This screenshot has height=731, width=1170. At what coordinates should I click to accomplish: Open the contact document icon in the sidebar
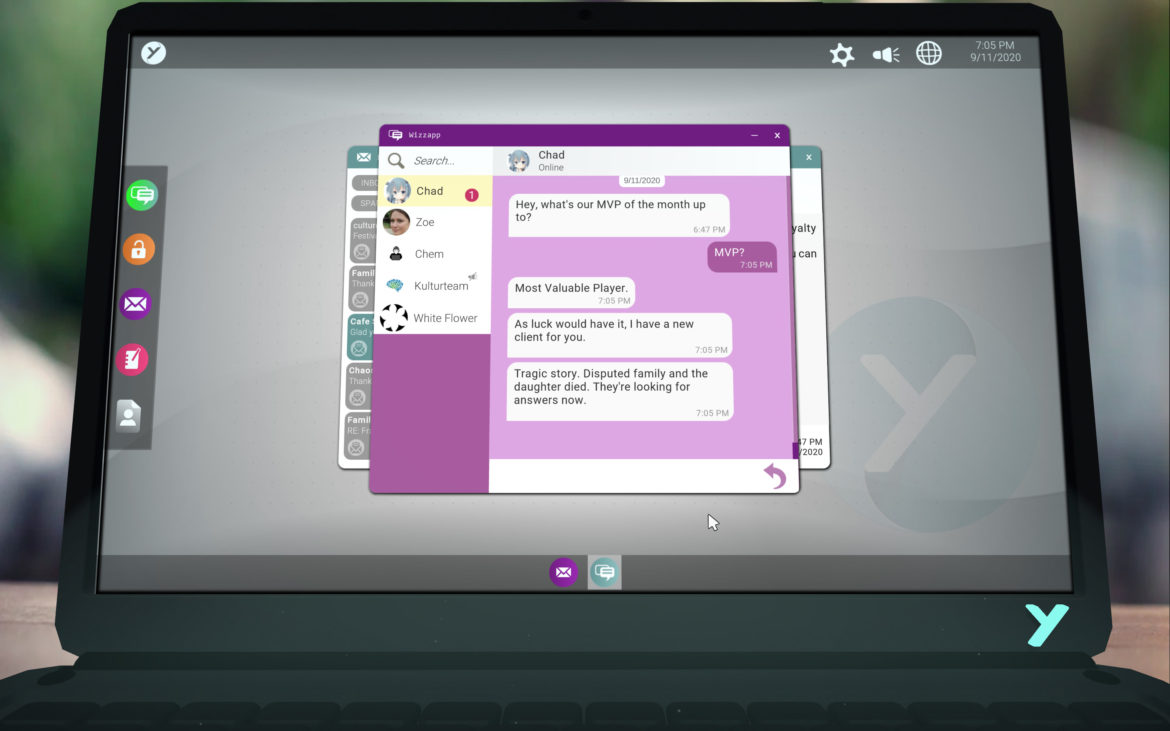click(x=128, y=414)
